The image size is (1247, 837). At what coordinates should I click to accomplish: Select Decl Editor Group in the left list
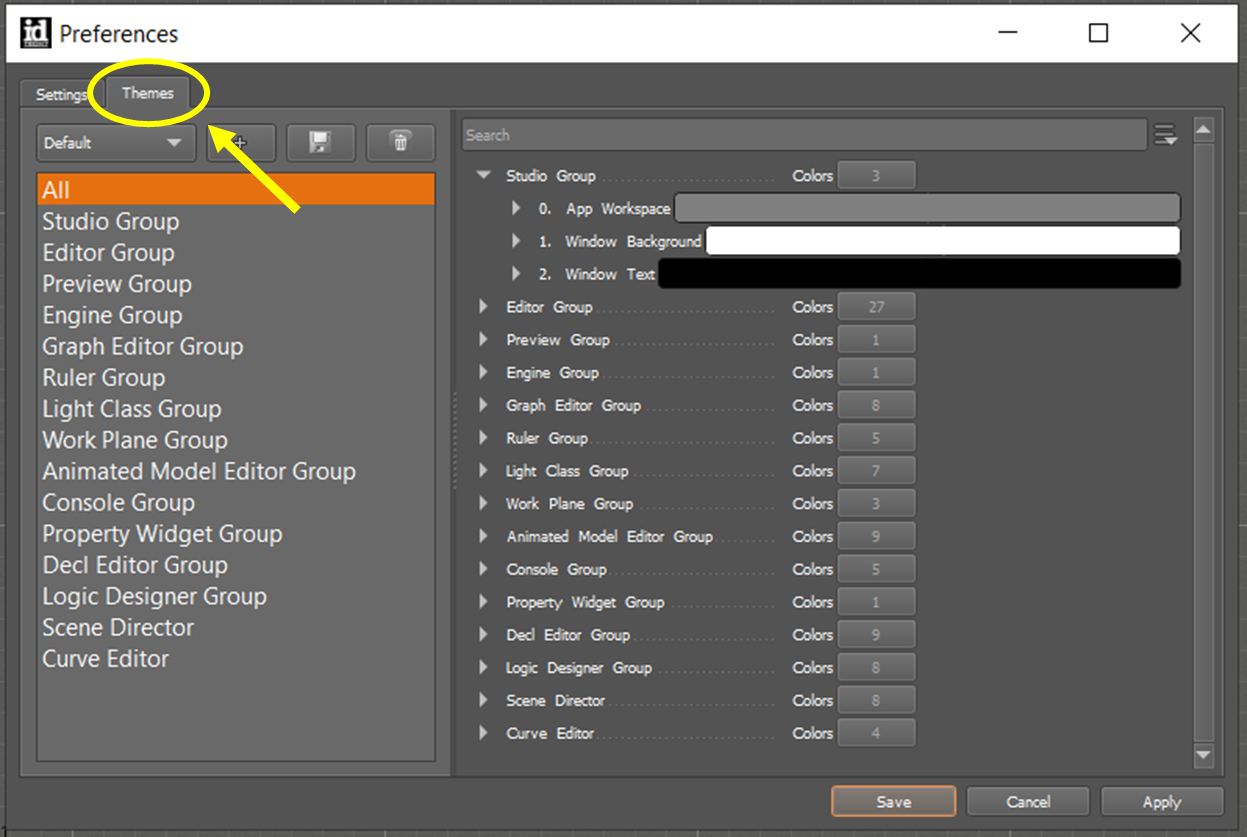(x=236, y=565)
